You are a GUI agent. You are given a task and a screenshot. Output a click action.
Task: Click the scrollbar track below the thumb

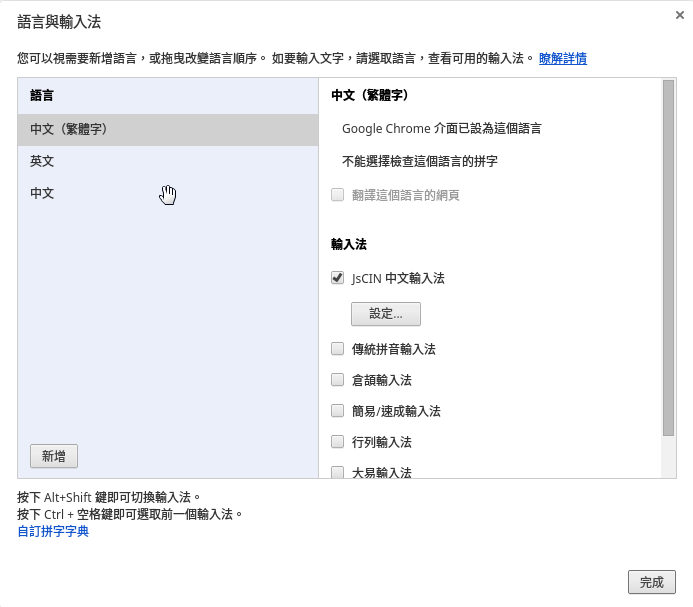point(668,457)
